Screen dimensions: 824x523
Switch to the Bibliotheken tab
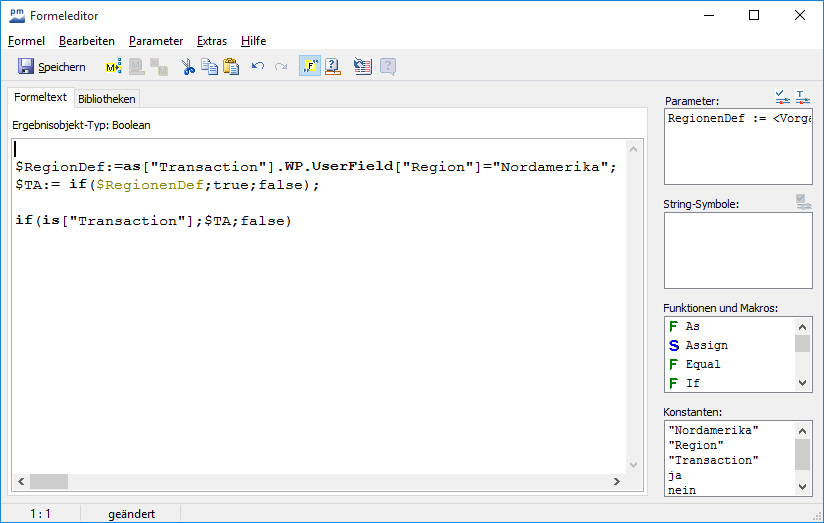[107, 99]
